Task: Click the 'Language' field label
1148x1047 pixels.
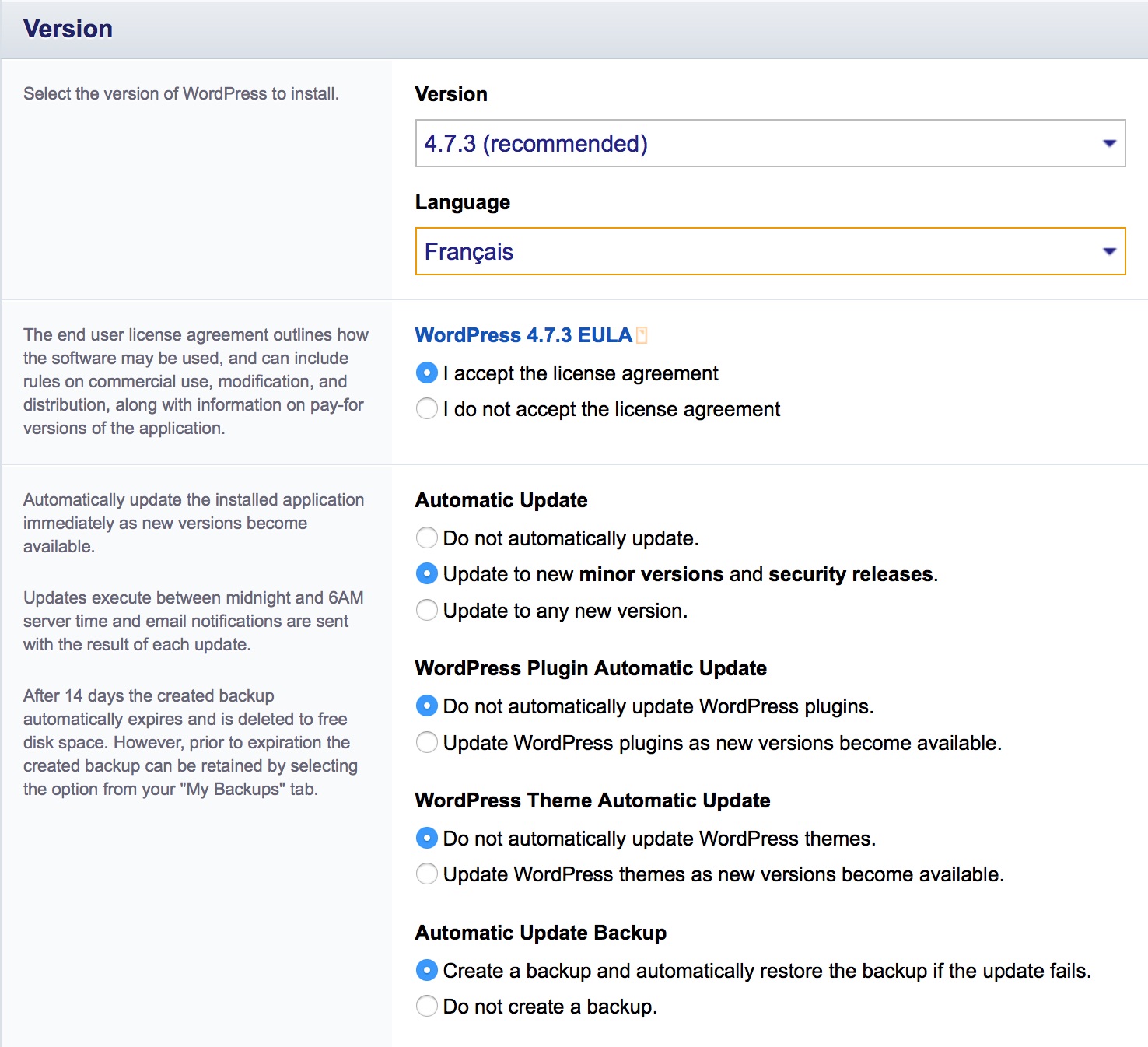Action: point(463,203)
